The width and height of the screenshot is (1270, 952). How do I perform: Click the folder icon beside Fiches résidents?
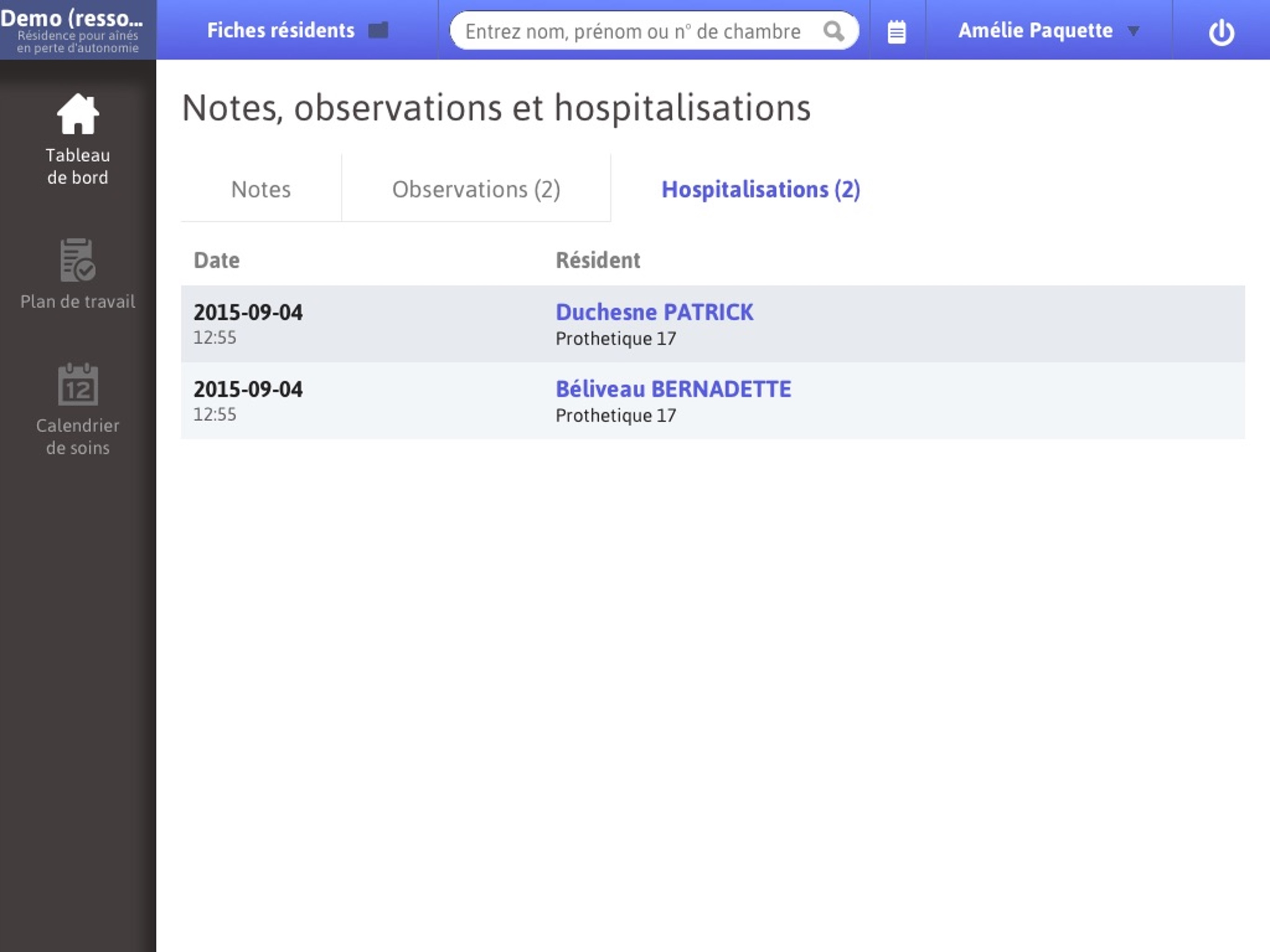(x=378, y=30)
